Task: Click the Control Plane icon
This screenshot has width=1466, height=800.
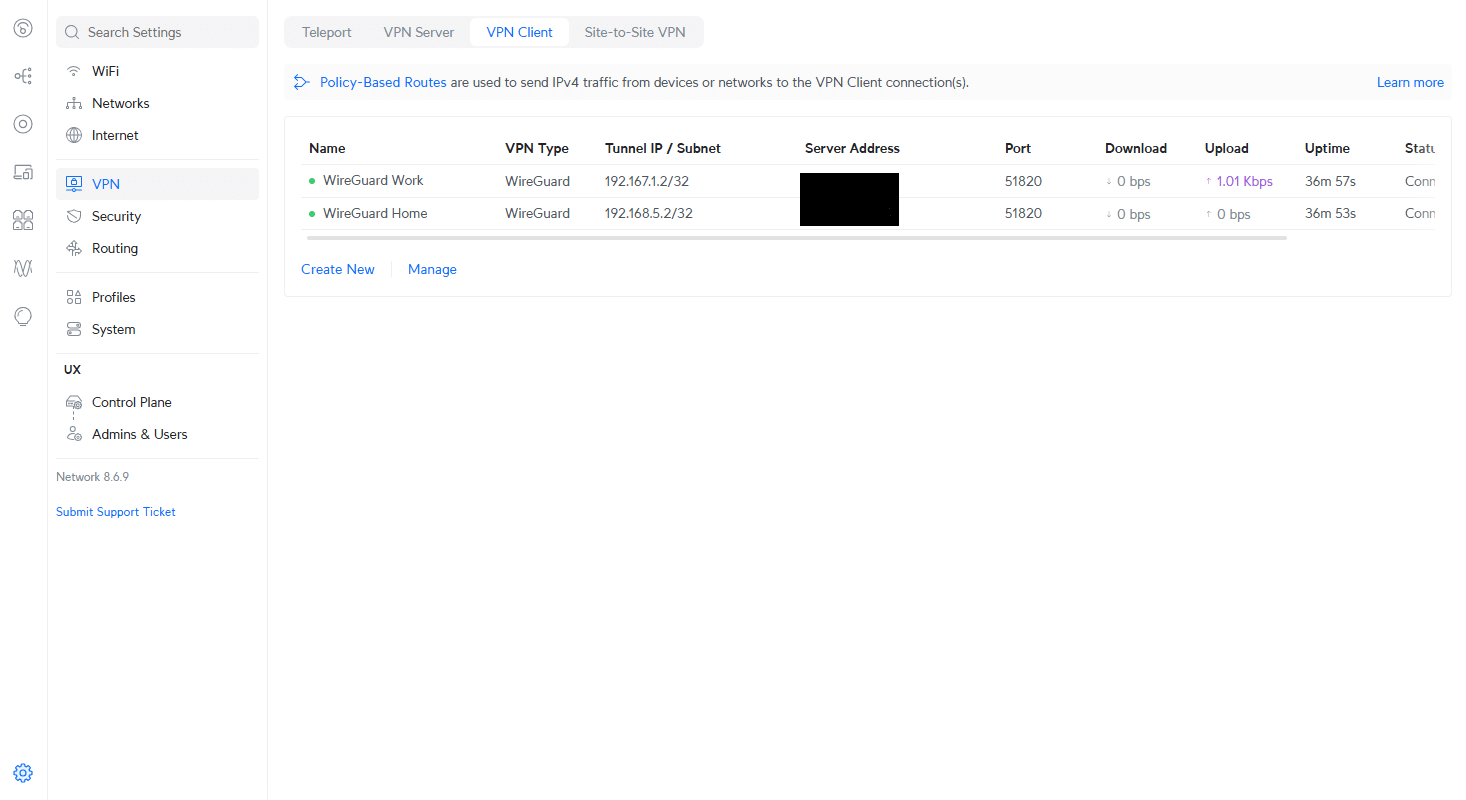Action: 73,402
